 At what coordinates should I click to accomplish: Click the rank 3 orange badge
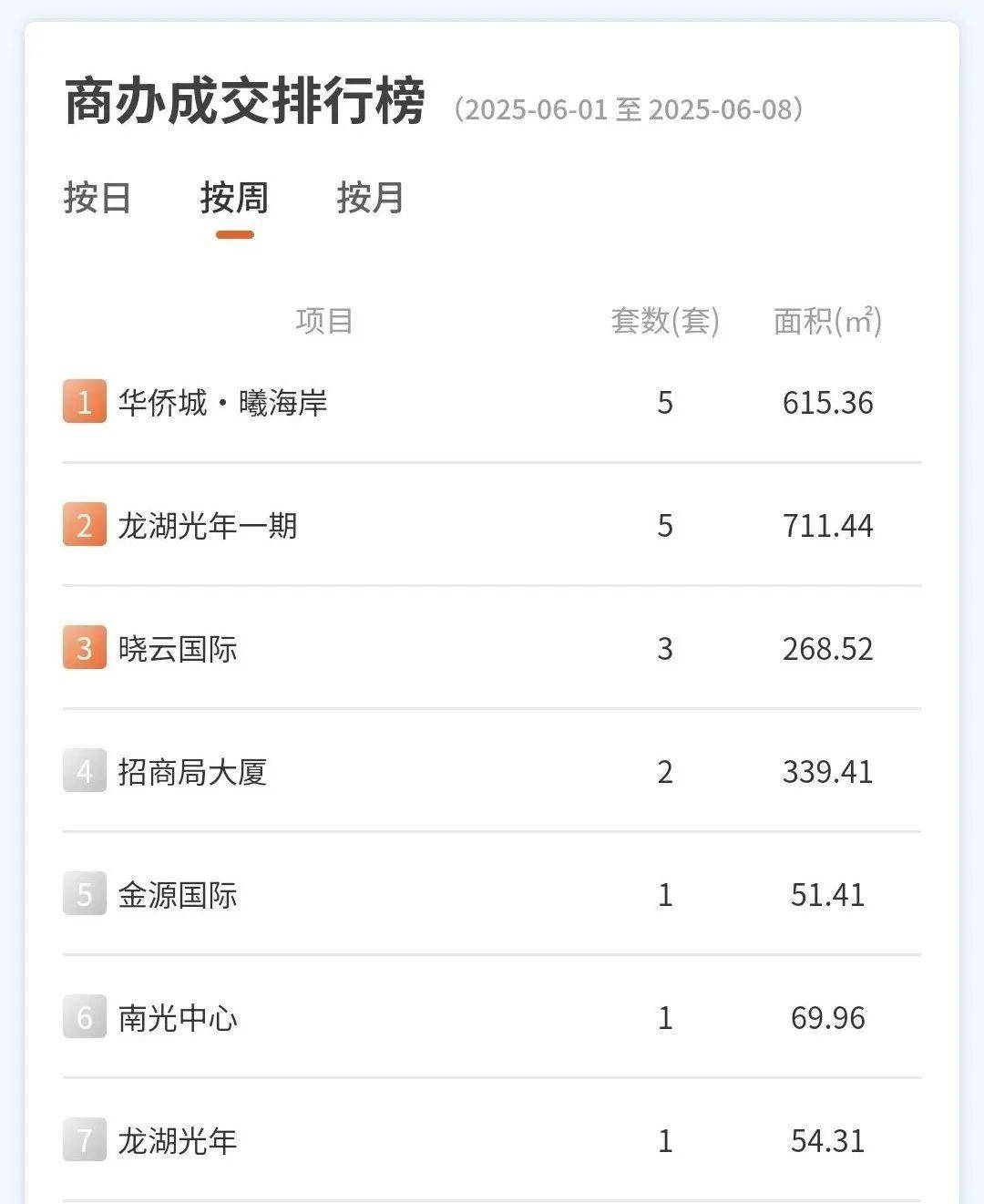coord(85,648)
